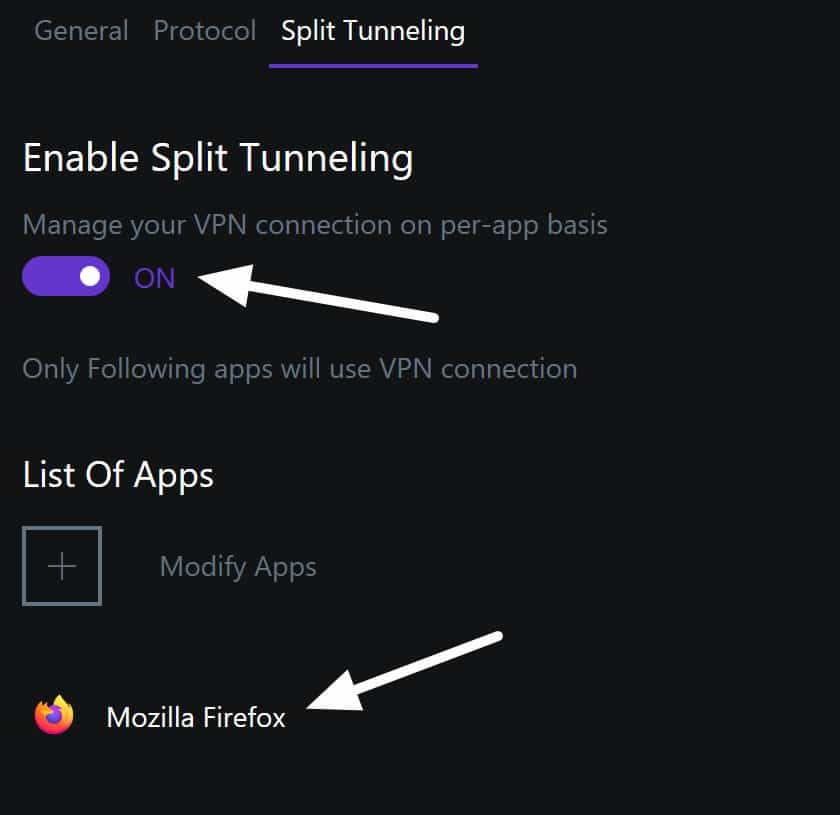This screenshot has width=840, height=815.
Task: Select the Split Tunneling tab
Action: click(x=373, y=31)
